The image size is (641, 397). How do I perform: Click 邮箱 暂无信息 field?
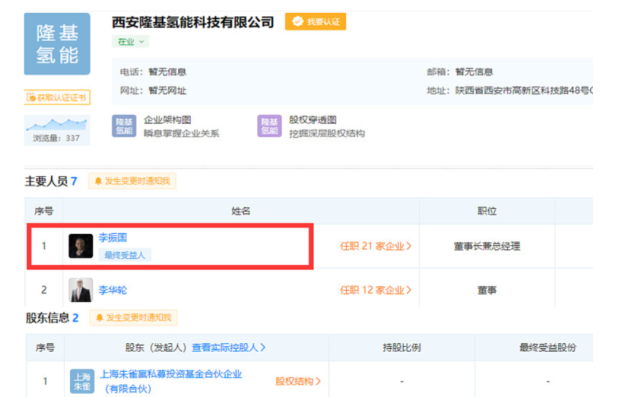[x=460, y=72]
